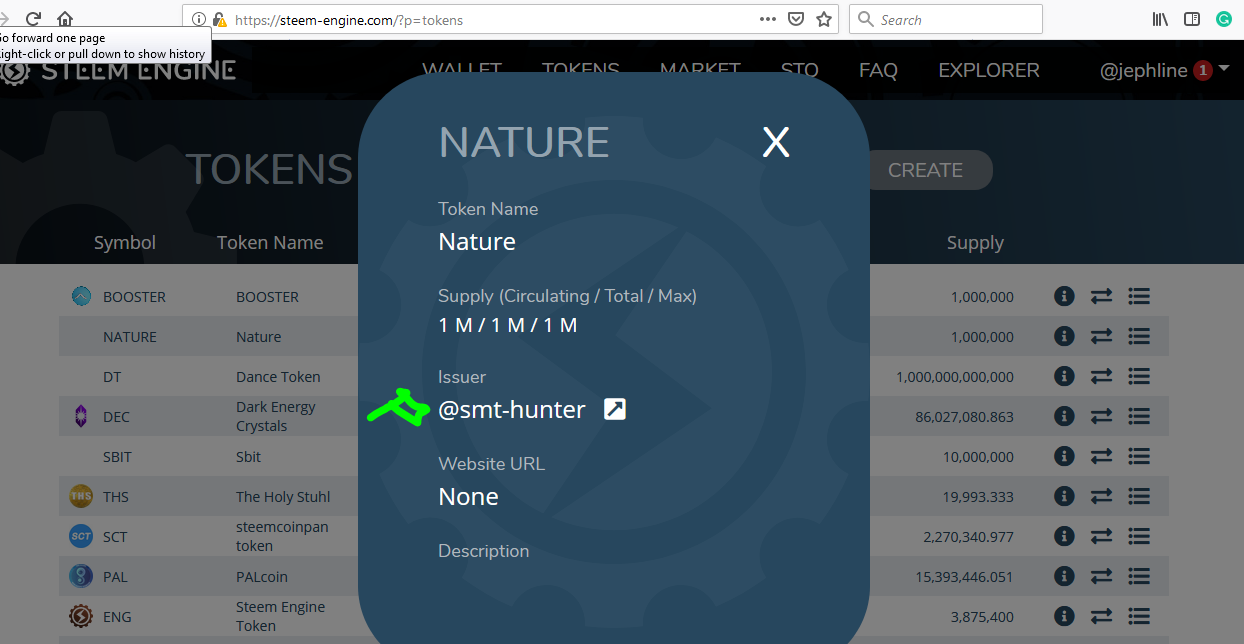Click the BOOSTER token logo

tap(81, 296)
